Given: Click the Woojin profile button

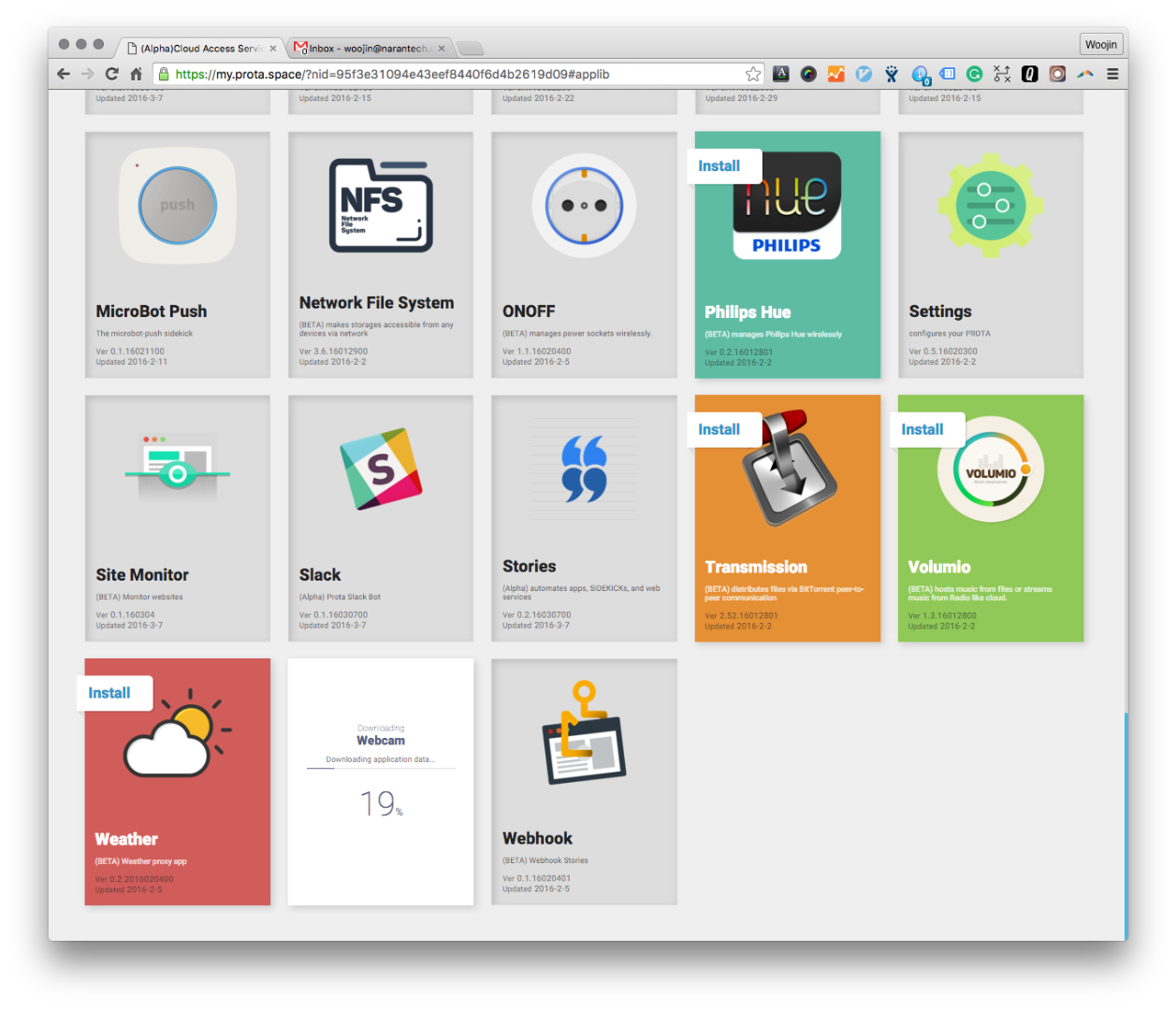Looking at the screenshot, I should [x=1101, y=44].
